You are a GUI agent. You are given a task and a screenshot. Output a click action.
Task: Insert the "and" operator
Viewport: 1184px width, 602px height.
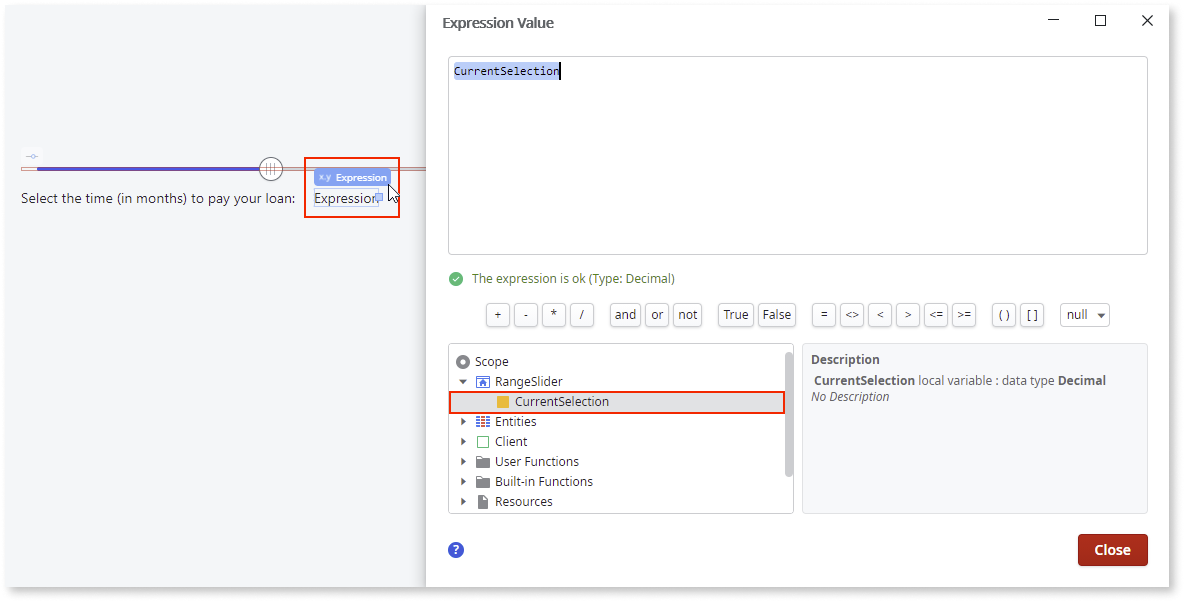point(624,314)
